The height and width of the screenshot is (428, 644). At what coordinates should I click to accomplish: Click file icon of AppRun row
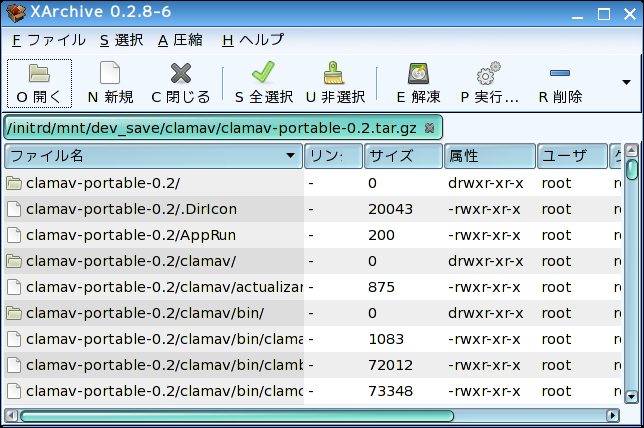coord(14,235)
